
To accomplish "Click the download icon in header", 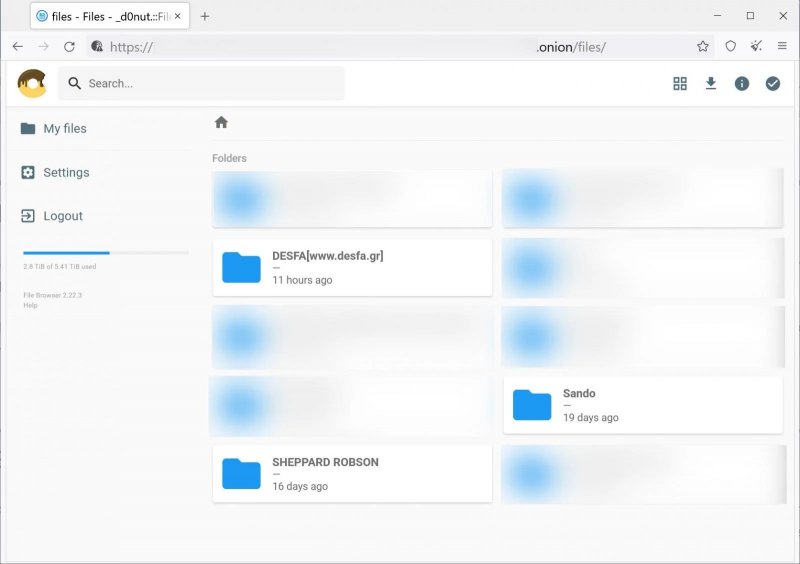I will pos(711,84).
